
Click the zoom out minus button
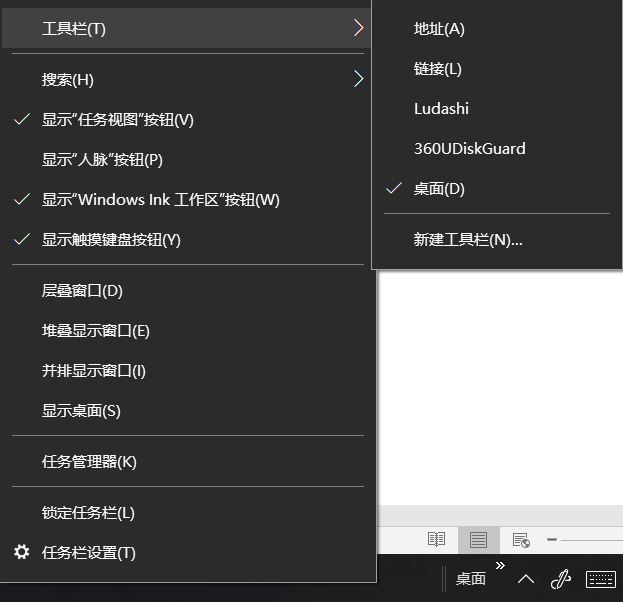(552, 540)
